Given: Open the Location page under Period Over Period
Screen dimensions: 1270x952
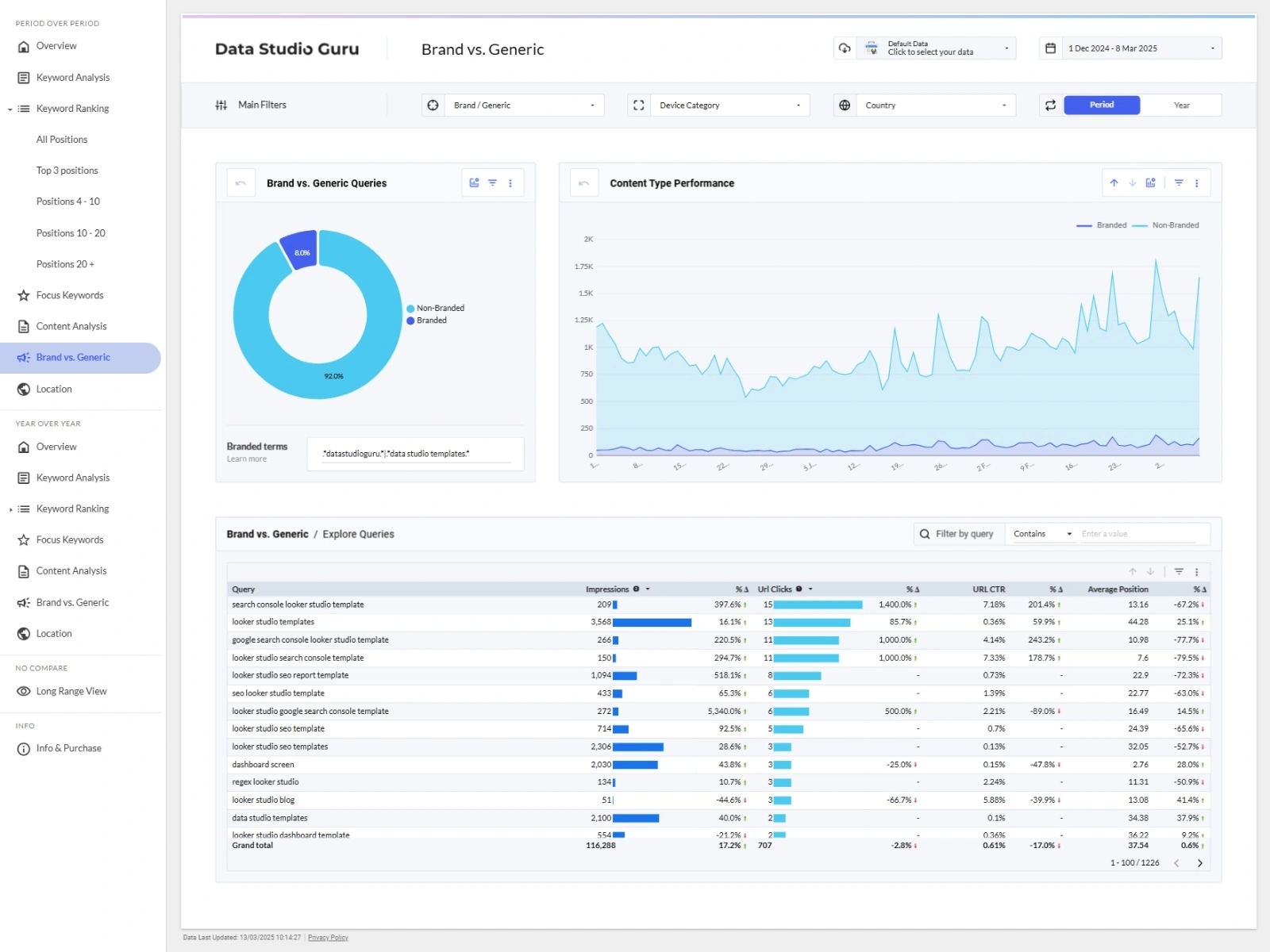Looking at the screenshot, I should [x=54, y=389].
